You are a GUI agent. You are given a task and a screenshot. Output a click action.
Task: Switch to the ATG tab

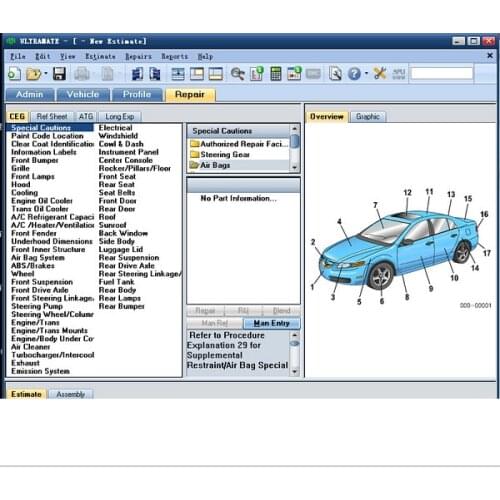pyautogui.click(x=86, y=116)
